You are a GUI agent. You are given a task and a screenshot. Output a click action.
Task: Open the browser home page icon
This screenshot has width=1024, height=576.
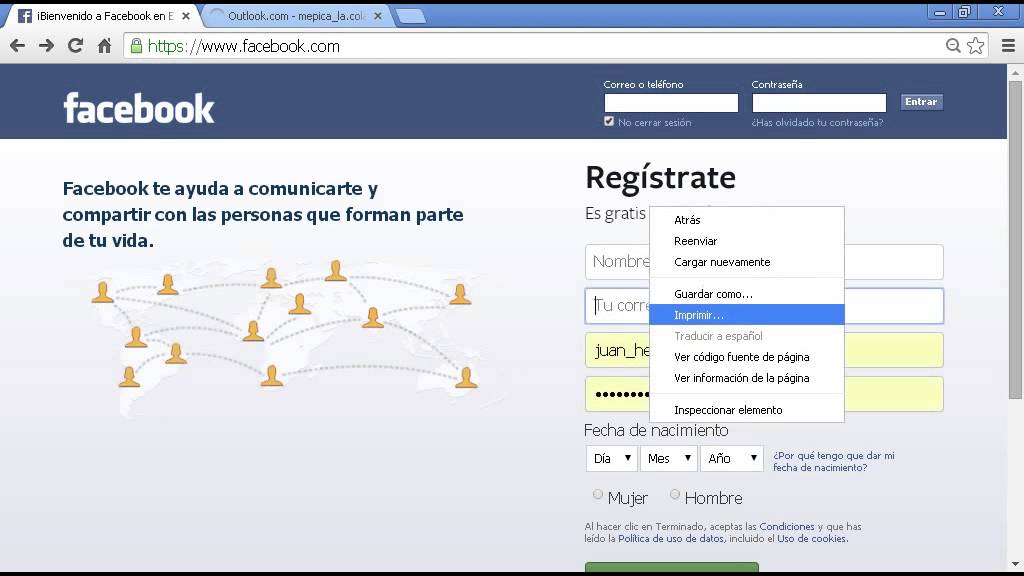[x=104, y=46]
